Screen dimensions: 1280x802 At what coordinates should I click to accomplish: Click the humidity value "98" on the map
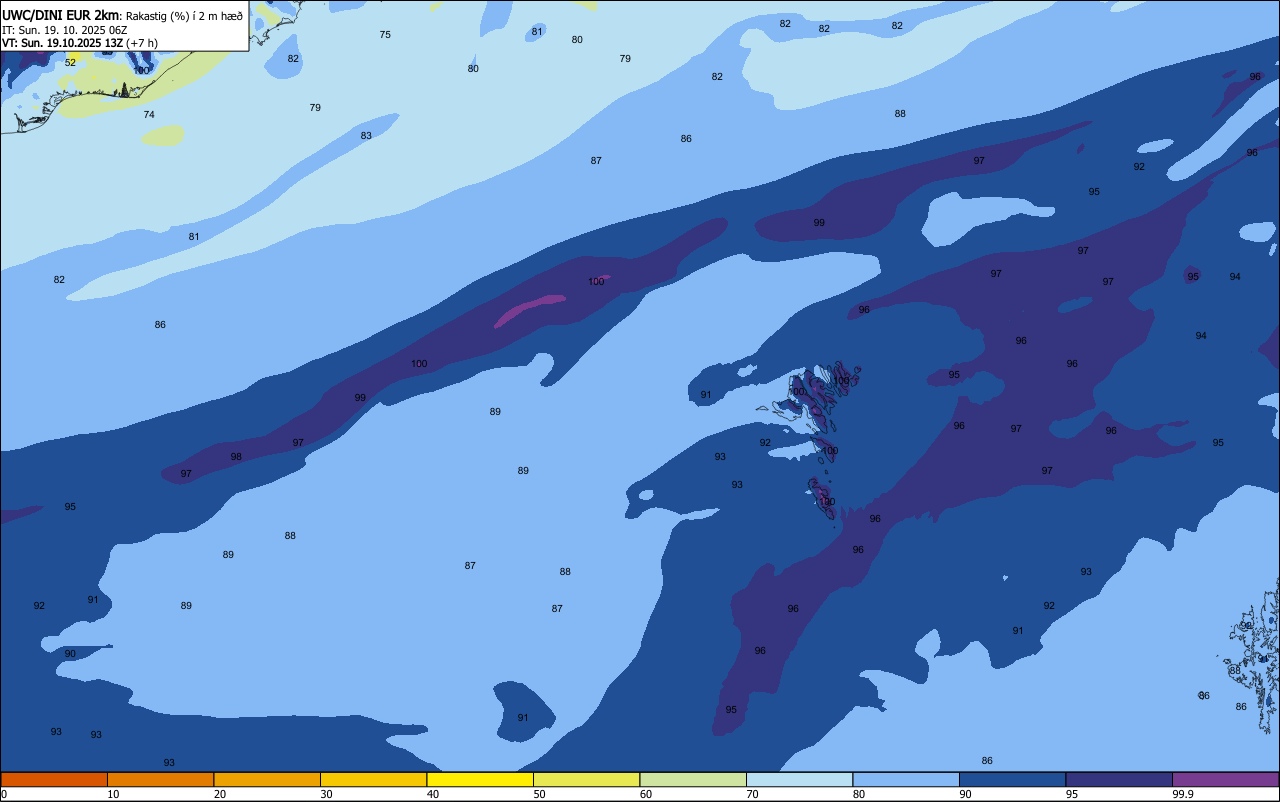(x=236, y=457)
